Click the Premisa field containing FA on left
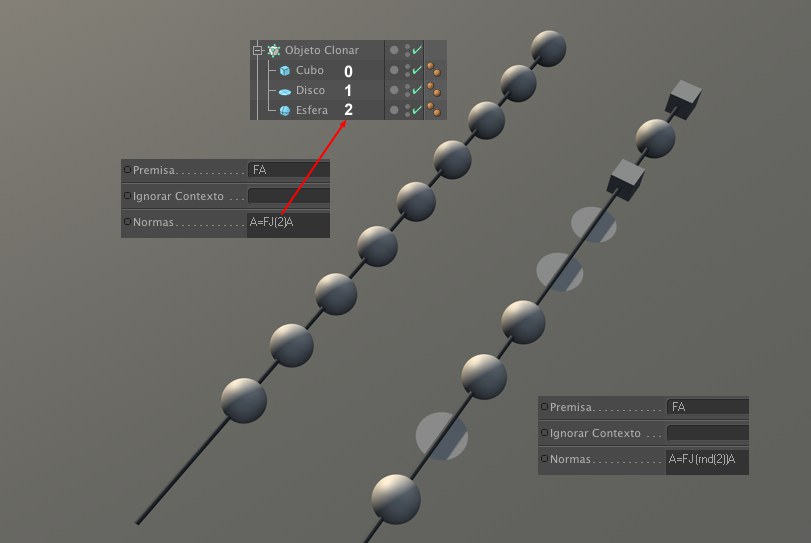Image resolution: width=811 pixels, height=543 pixels. pyautogui.click(x=288, y=170)
